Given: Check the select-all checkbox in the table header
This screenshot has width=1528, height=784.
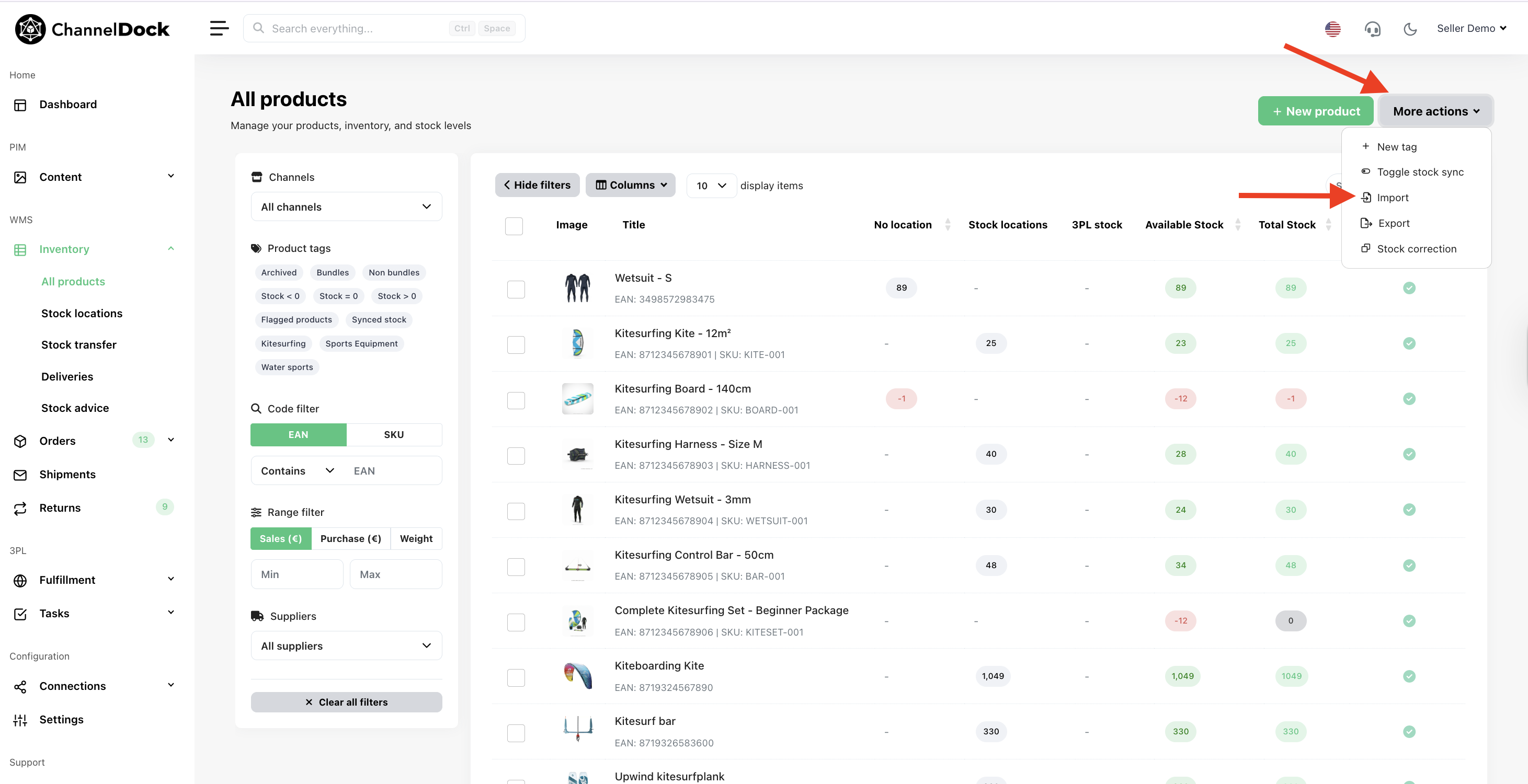Looking at the screenshot, I should (x=514, y=226).
